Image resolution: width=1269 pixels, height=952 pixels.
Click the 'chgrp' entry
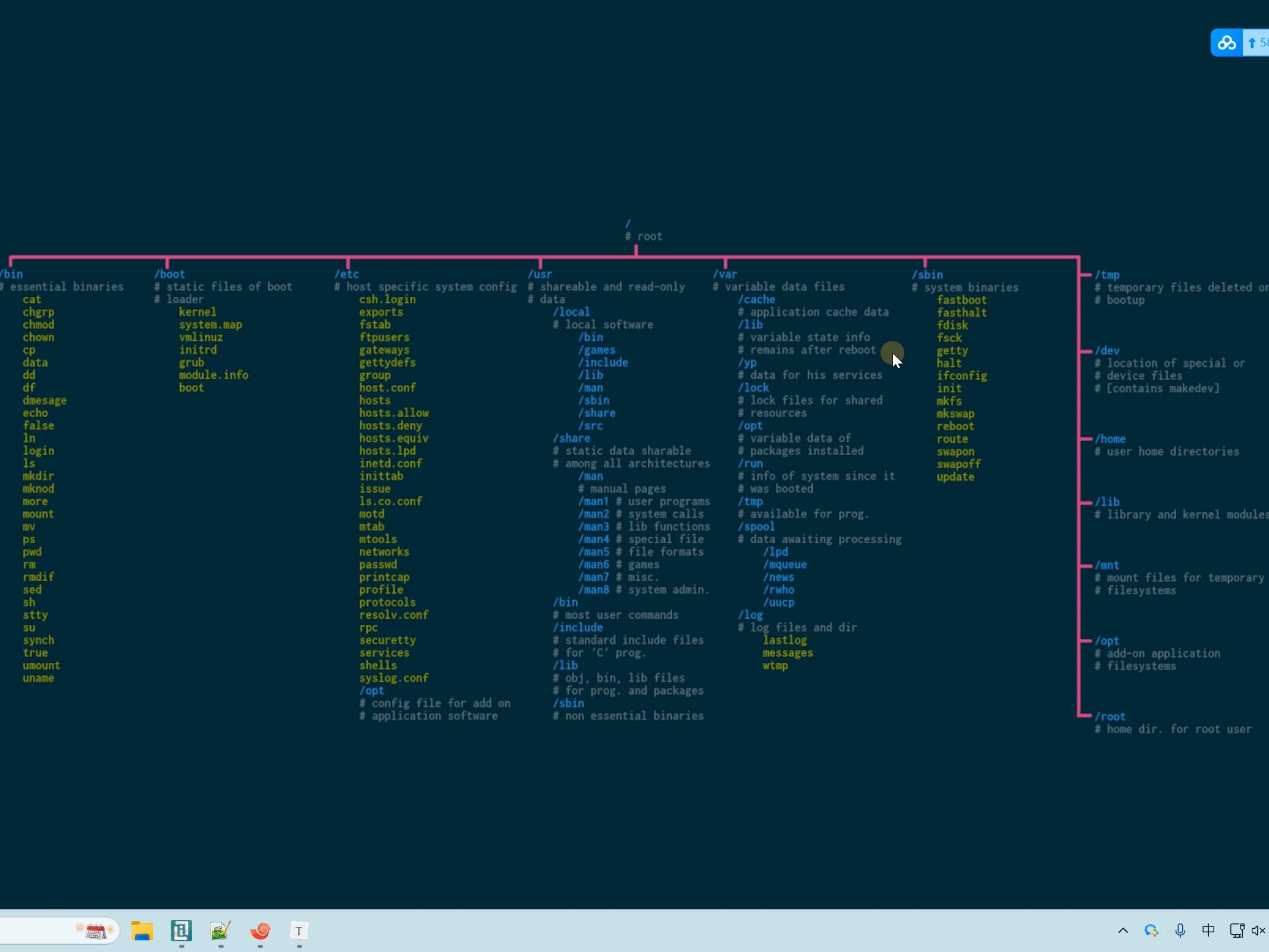39,312
